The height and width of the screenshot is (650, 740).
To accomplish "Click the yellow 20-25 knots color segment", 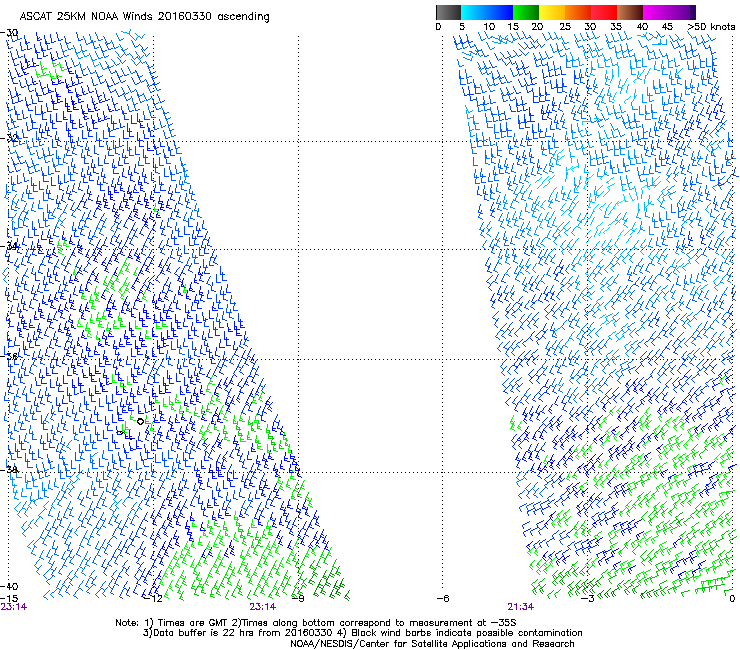I will pyautogui.click(x=552, y=12).
